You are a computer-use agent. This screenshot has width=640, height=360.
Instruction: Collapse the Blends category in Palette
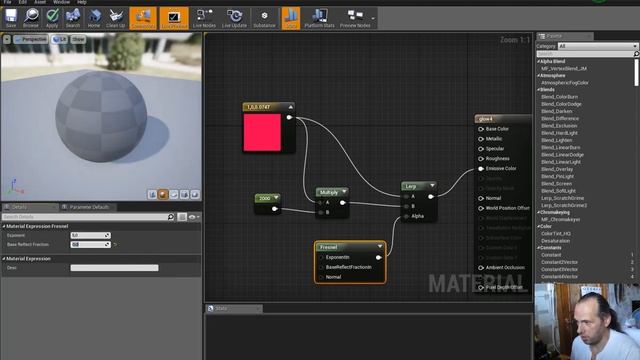coord(538,89)
